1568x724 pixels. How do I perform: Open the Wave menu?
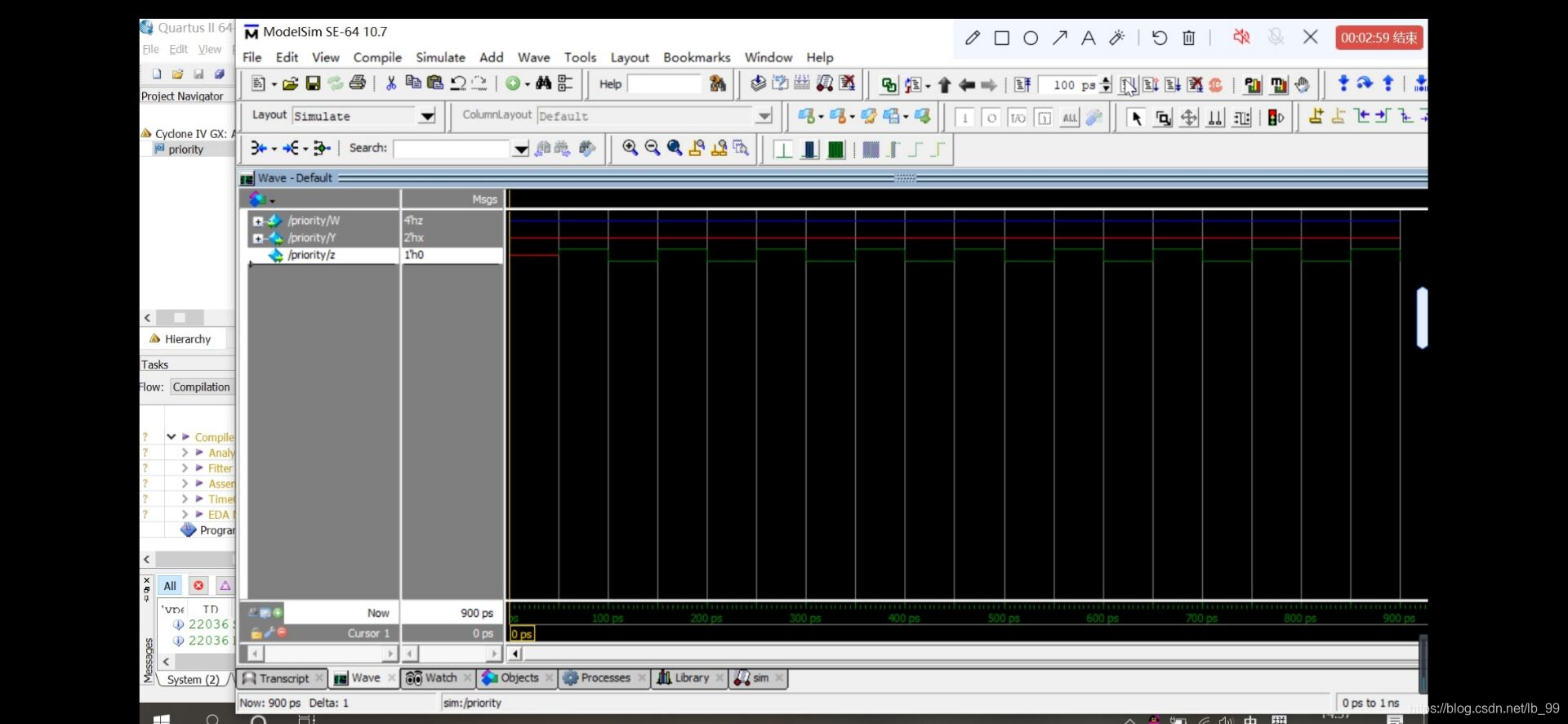point(533,57)
